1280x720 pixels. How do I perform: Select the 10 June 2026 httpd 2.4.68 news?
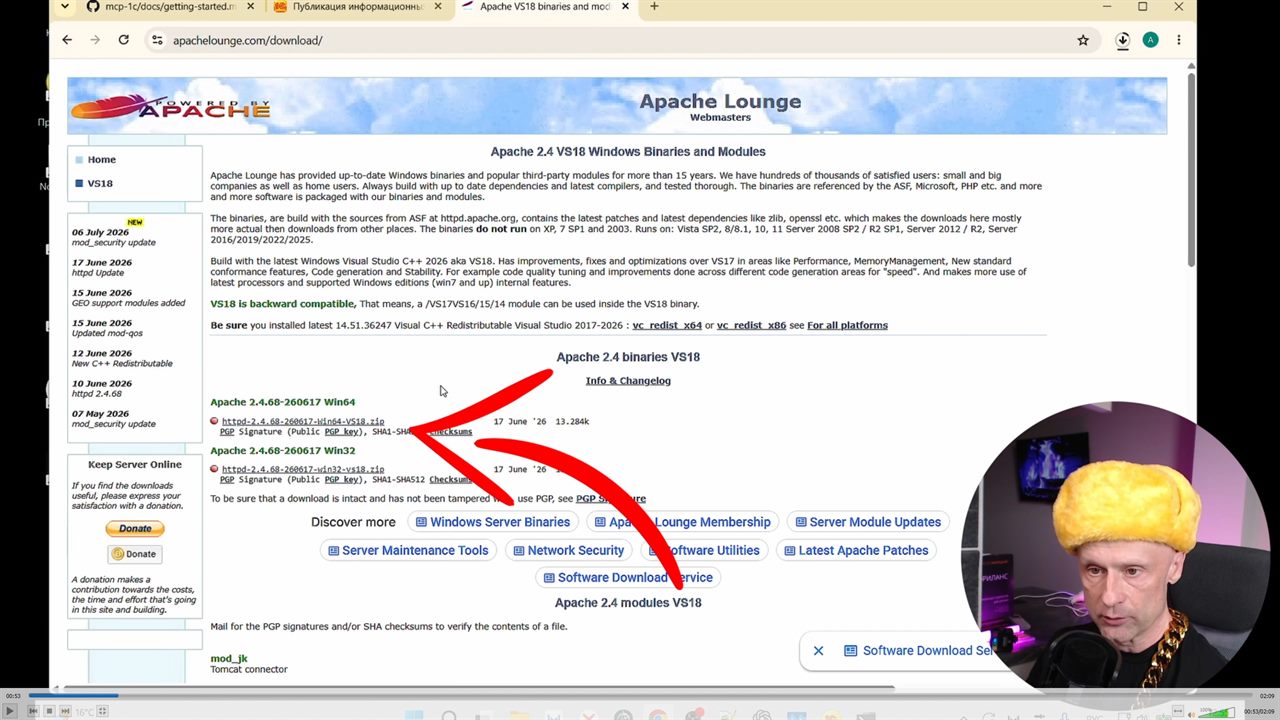point(101,388)
